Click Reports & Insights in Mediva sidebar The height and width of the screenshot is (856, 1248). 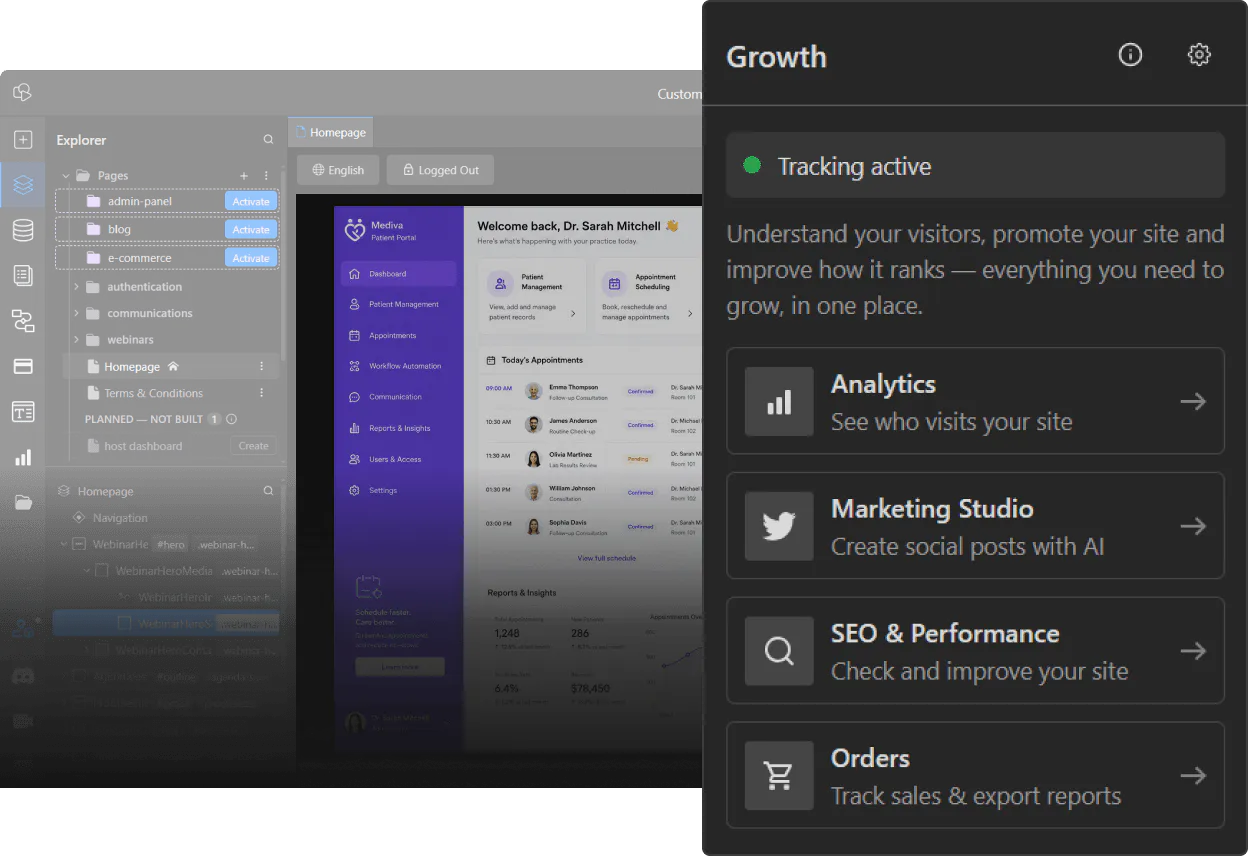click(398, 428)
